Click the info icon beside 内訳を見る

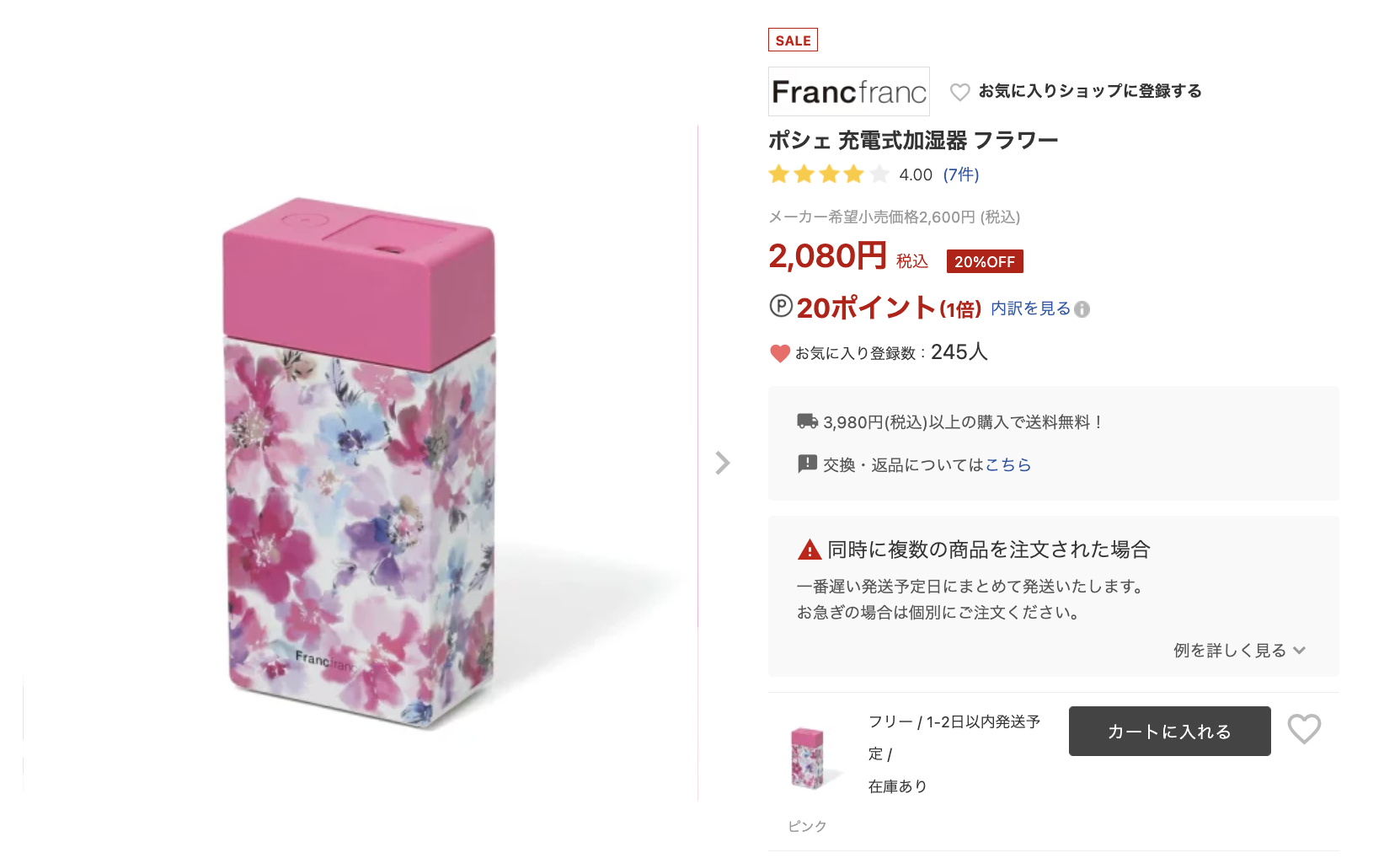click(x=1082, y=309)
